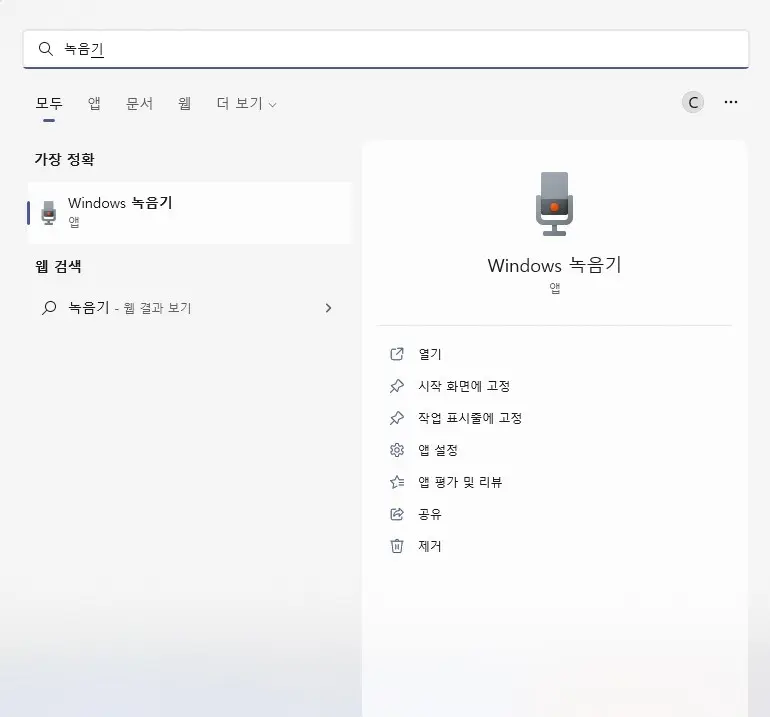Screen dimensions: 770x717
Task: Click the pin icon for 작업 표시줄에 고정
Action: tap(397, 418)
